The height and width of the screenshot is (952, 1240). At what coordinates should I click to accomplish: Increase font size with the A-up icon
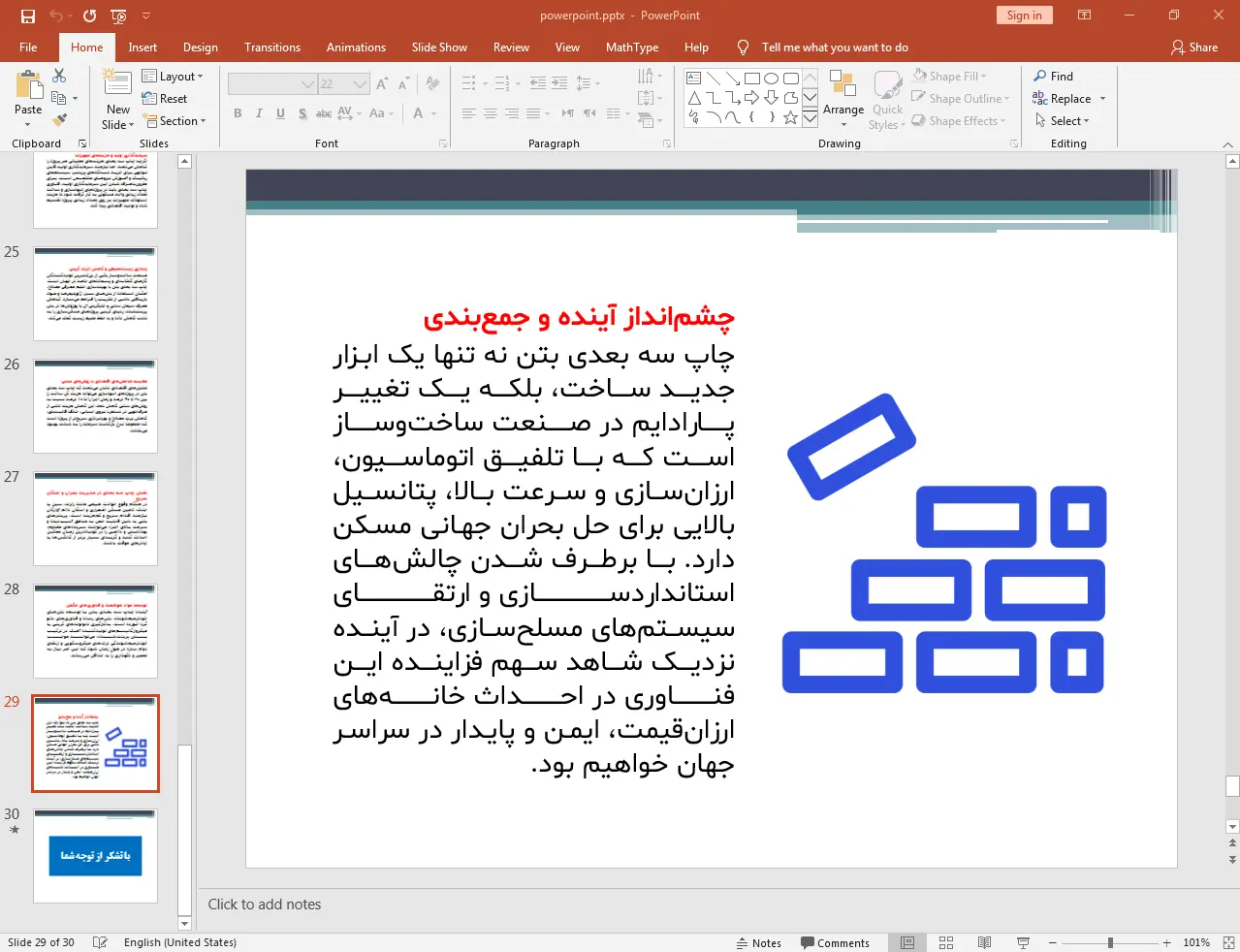point(383,84)
